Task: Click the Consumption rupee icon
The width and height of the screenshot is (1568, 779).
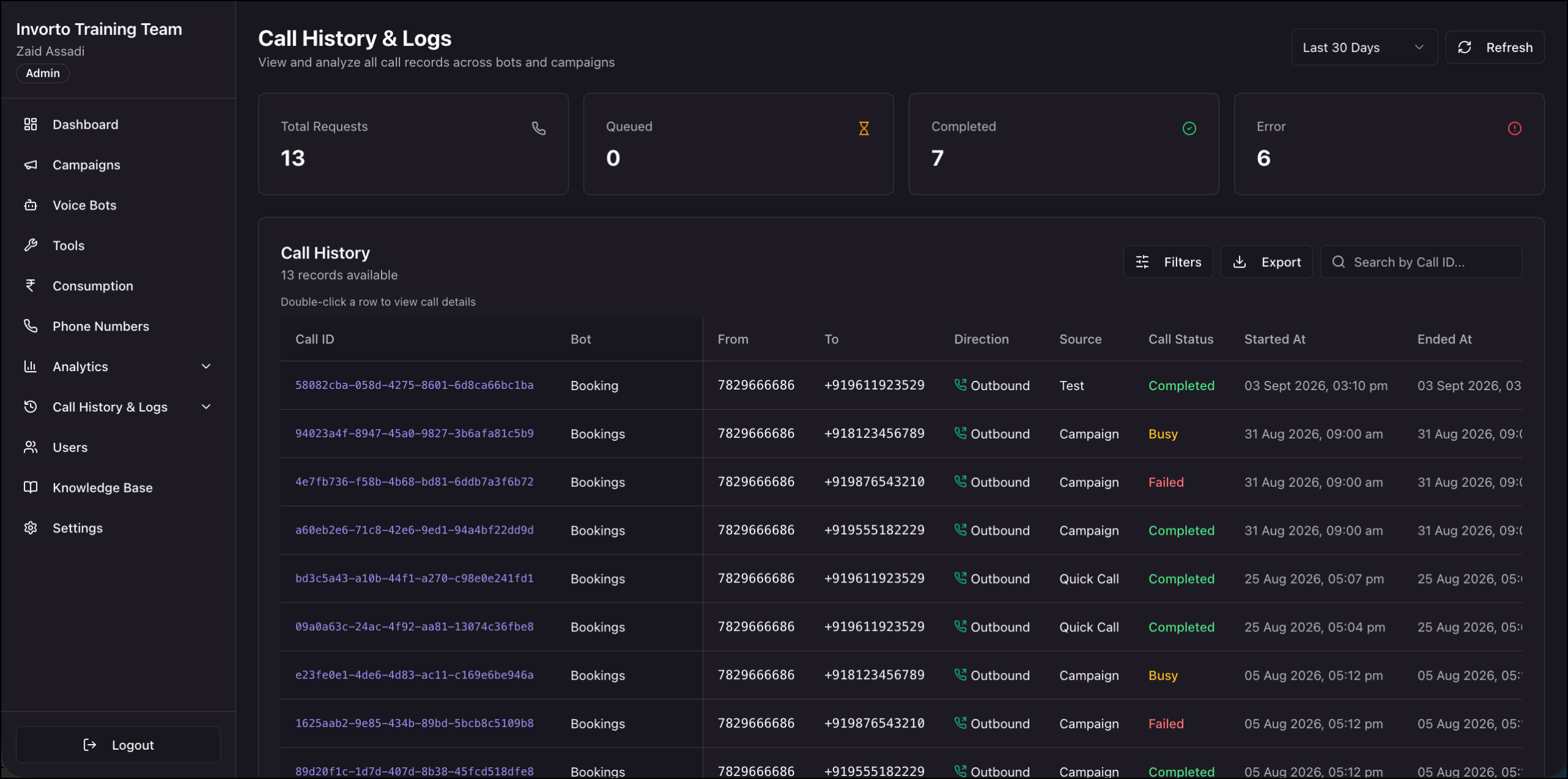Action: point(31,285)
